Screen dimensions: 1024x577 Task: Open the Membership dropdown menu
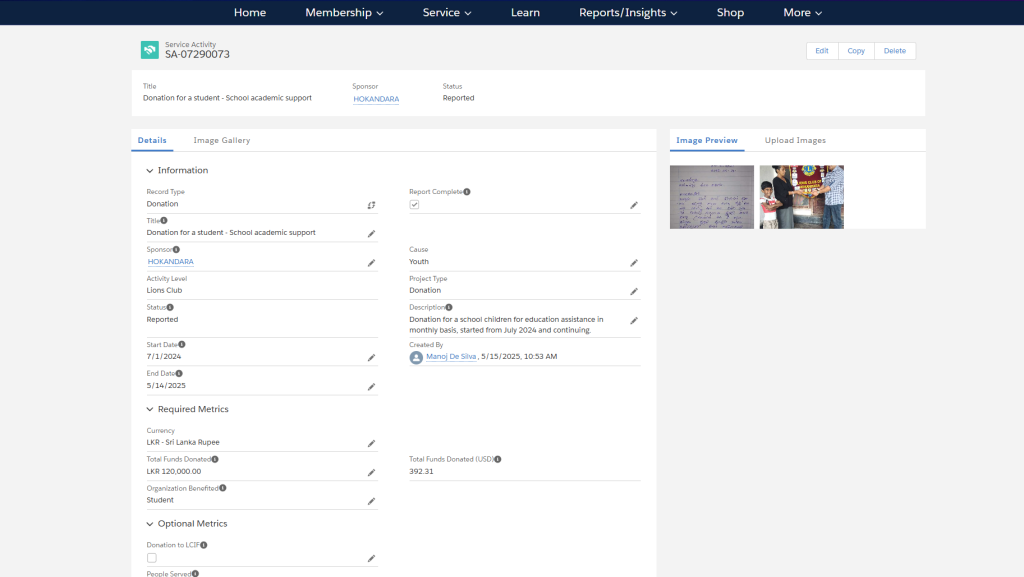pos(344,12)
